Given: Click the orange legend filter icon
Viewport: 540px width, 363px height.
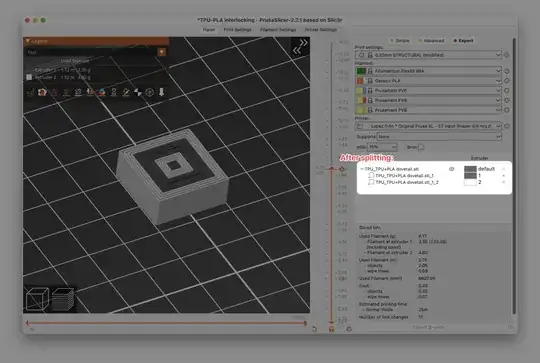Looking at the screenshot, I should coord(162,52).
